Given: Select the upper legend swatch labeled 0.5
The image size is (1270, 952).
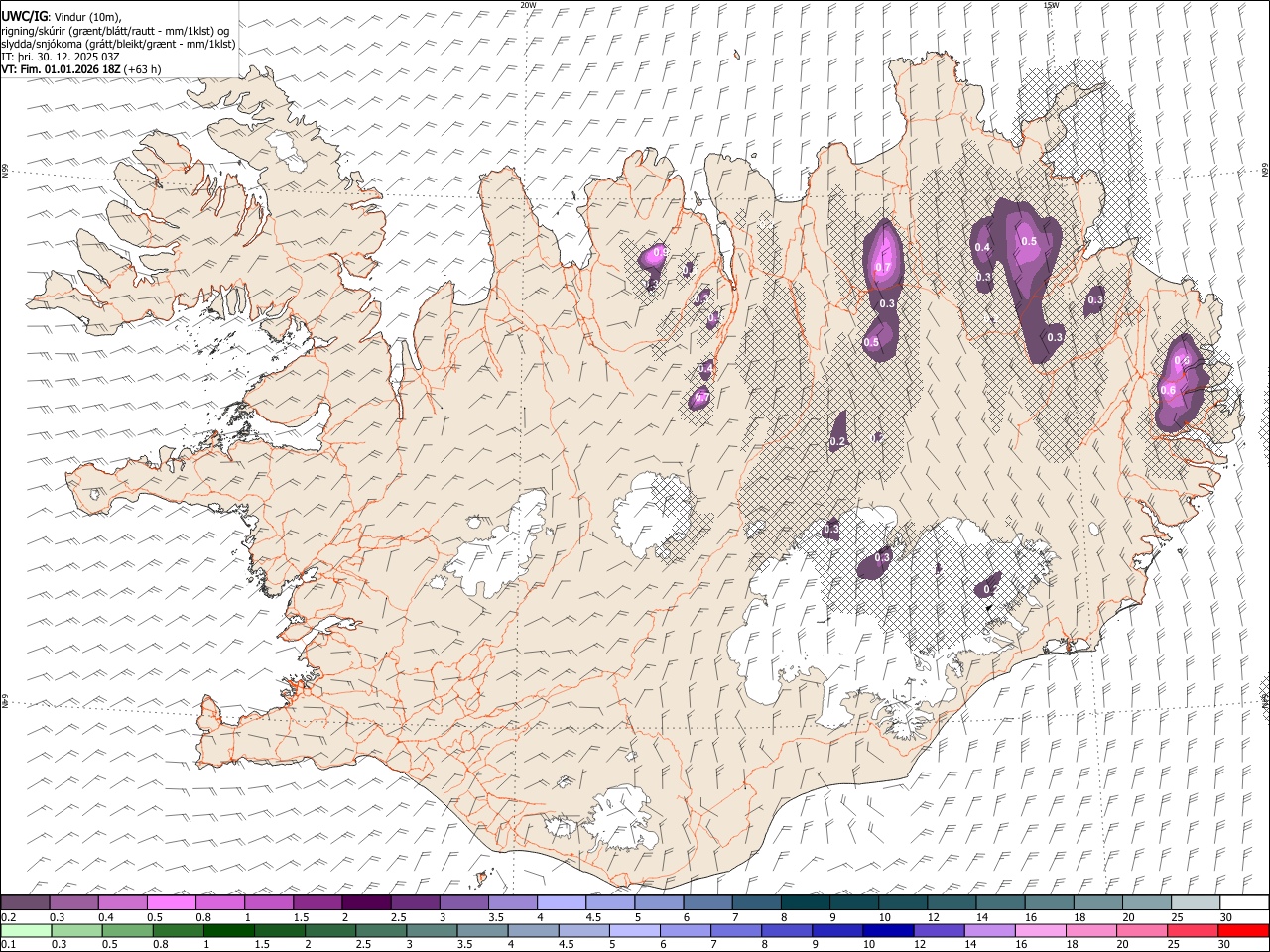Looking at the screenshot, I should tap(171, 902).
